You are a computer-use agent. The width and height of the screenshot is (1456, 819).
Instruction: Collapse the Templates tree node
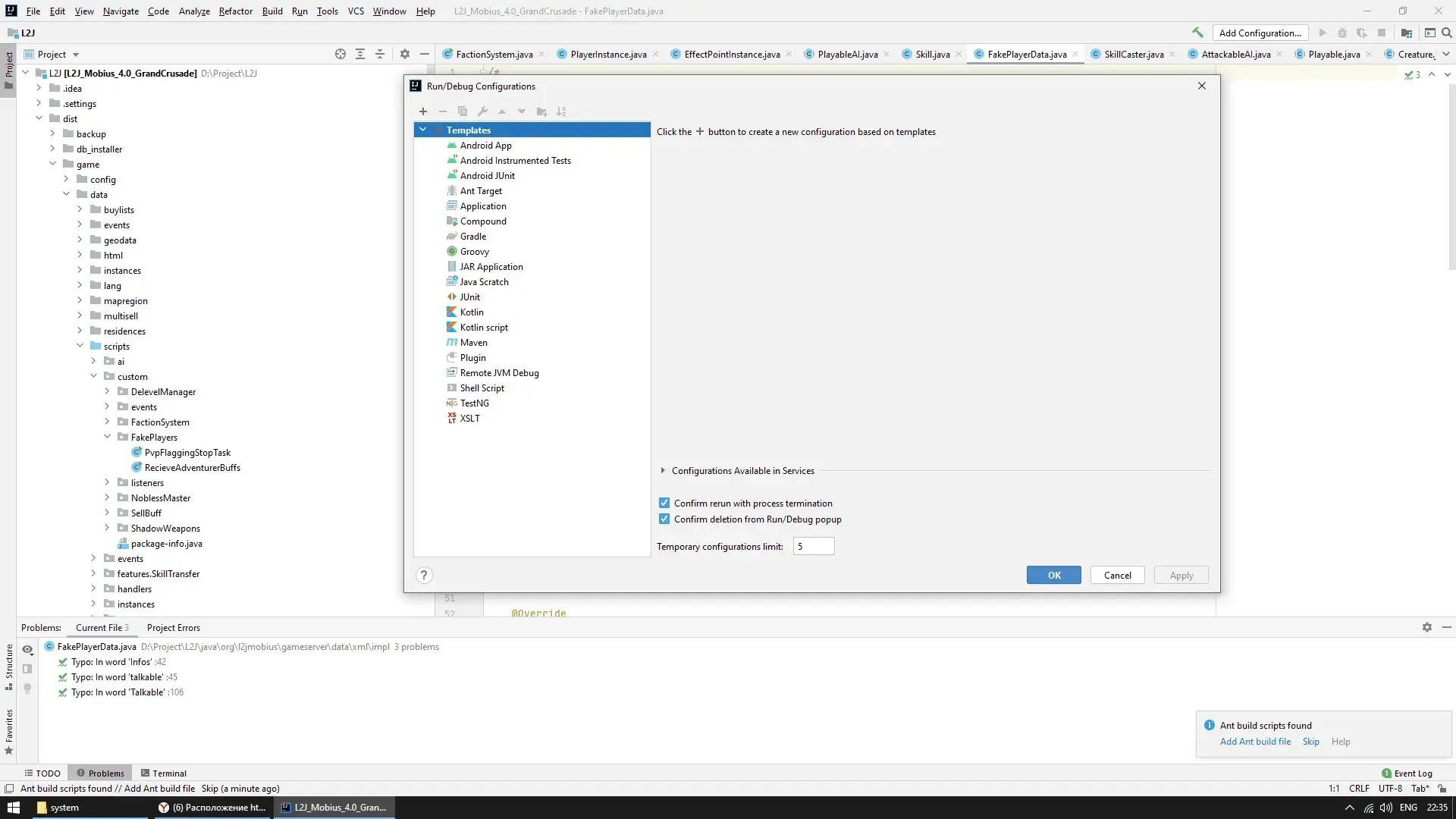[423, 130]
